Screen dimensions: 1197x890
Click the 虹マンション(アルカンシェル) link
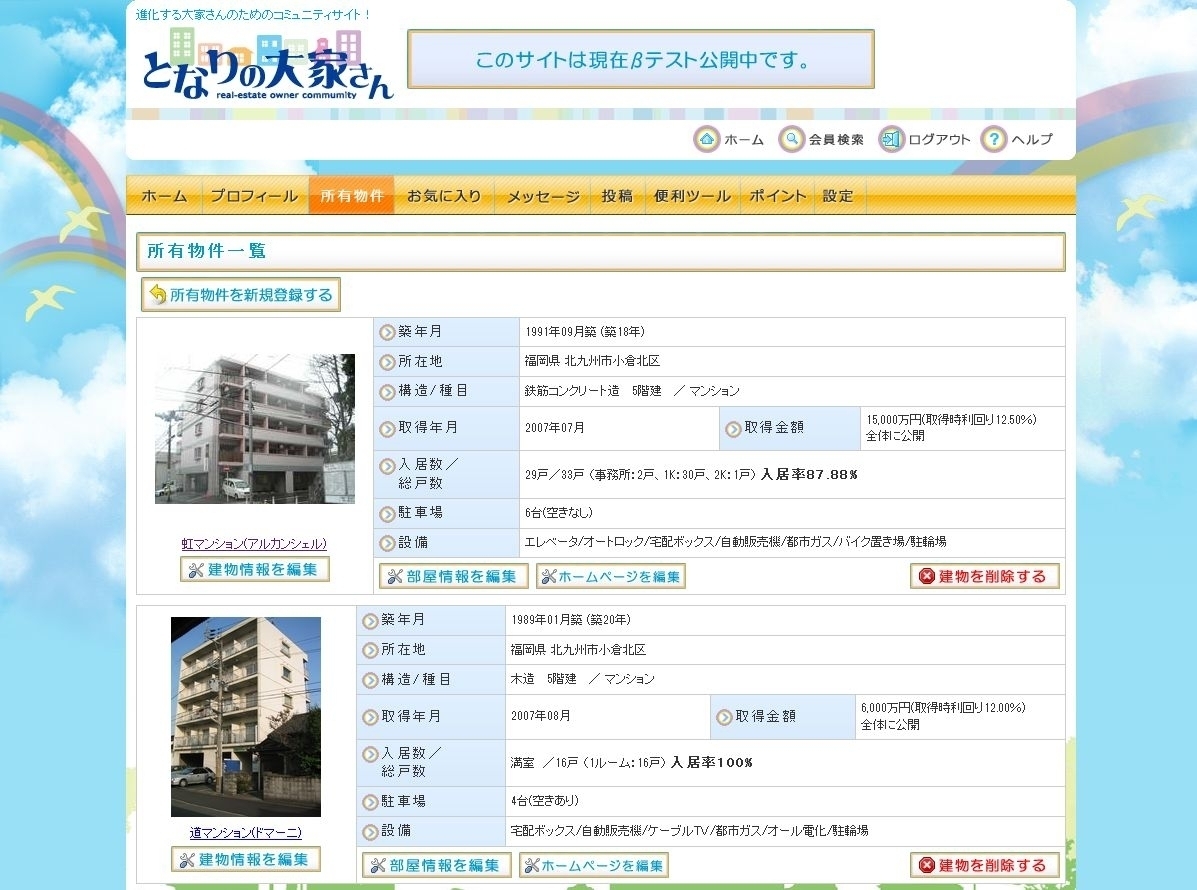[254, 543]
